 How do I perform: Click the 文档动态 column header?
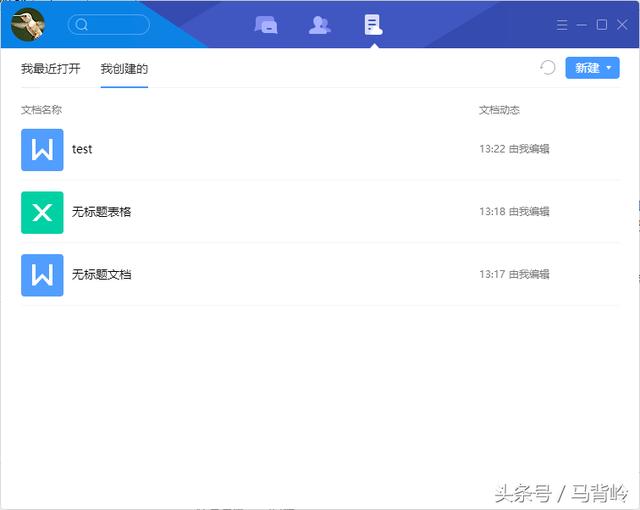(499, 110)
